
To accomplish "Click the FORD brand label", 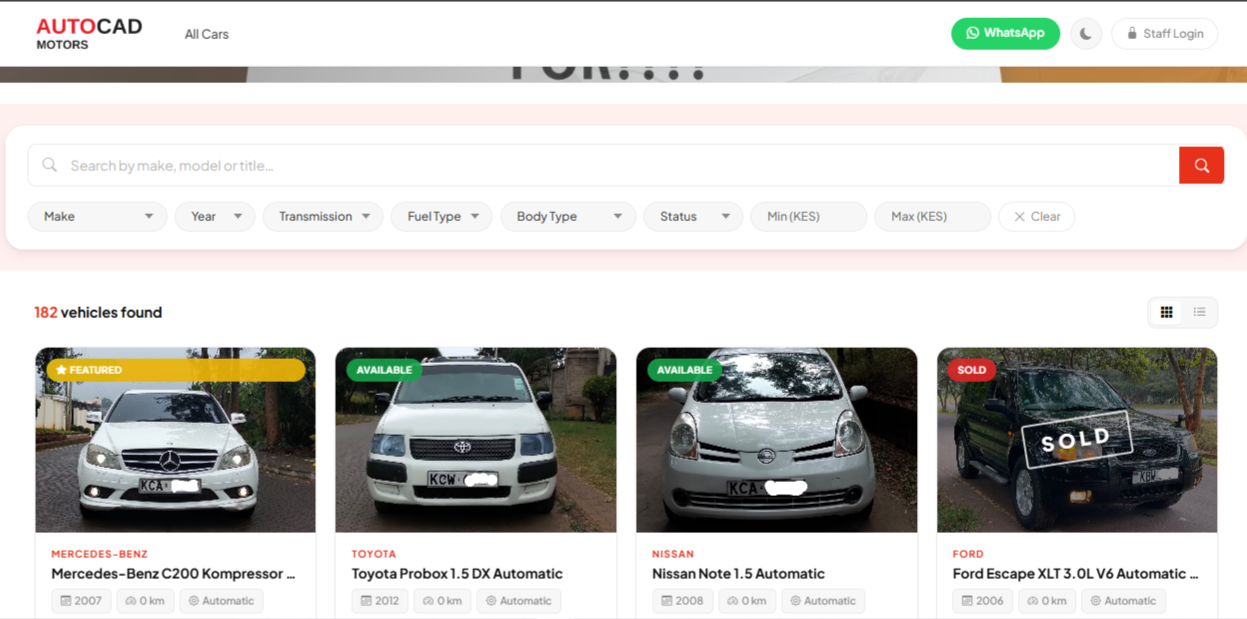I will point(968,554).
